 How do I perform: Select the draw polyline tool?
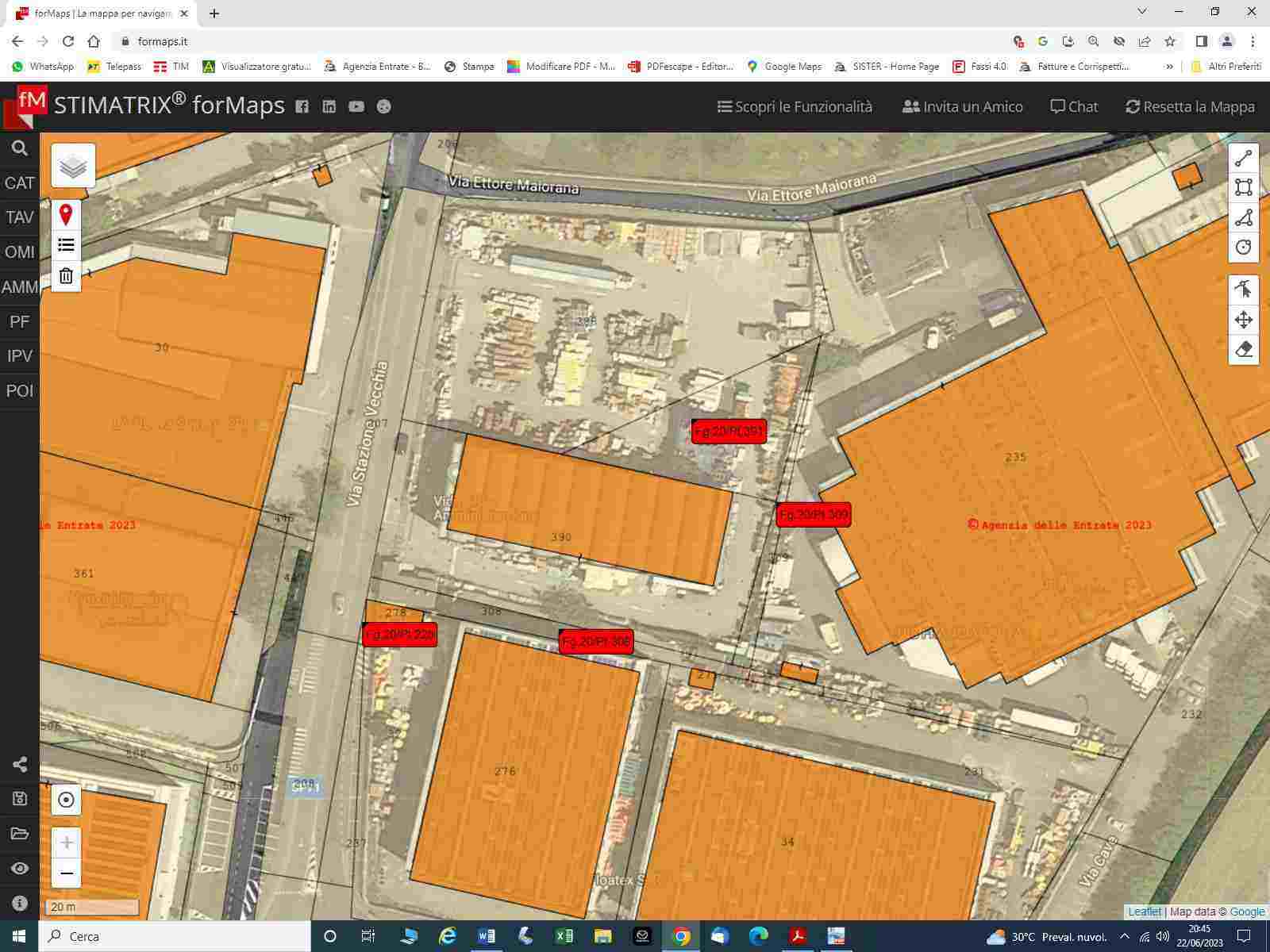1243,159
